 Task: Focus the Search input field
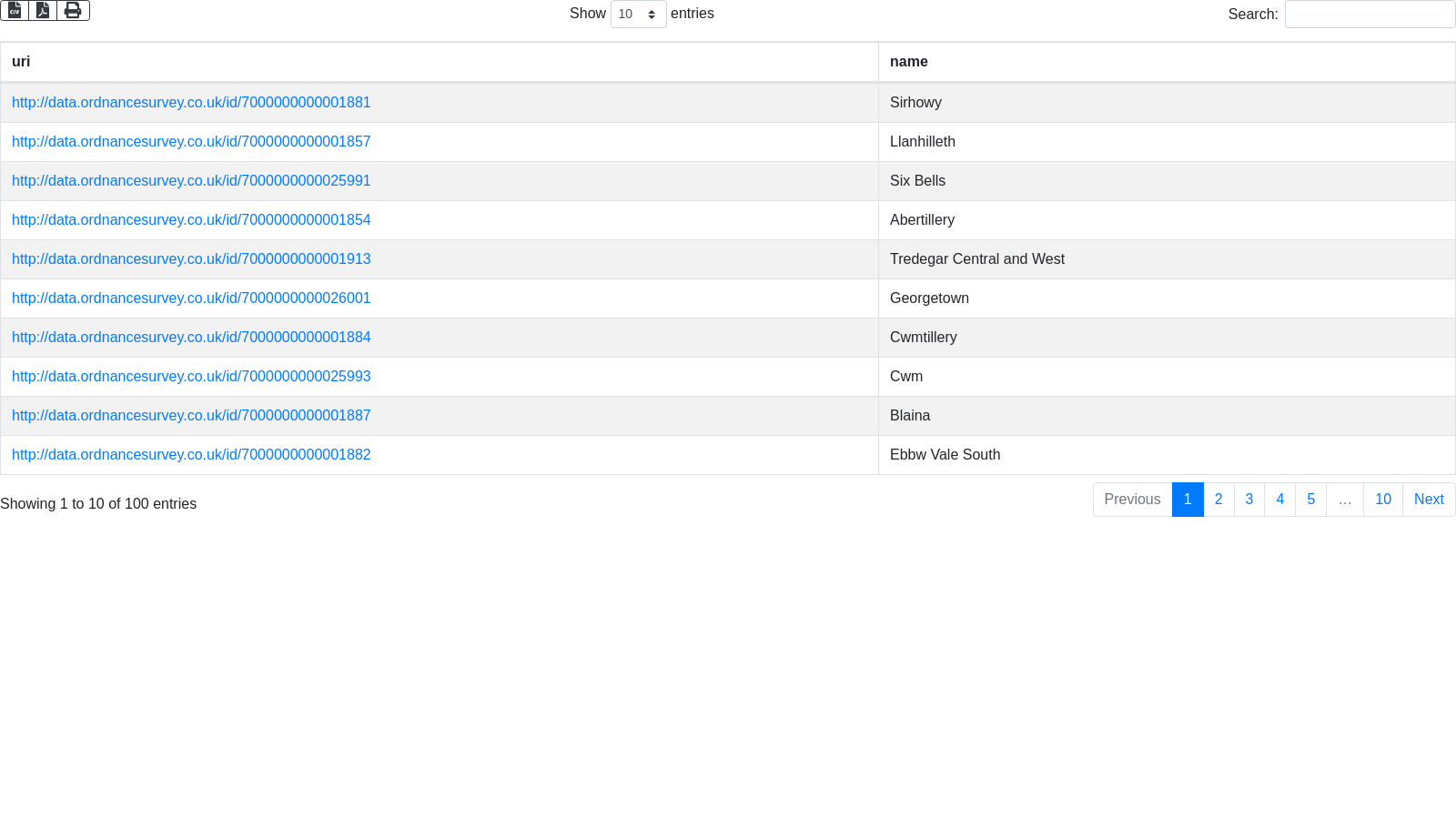1370,15
